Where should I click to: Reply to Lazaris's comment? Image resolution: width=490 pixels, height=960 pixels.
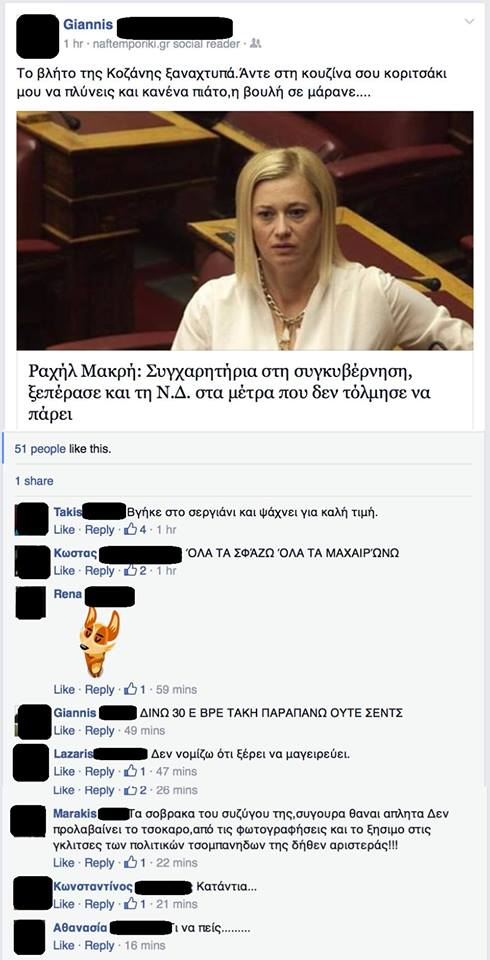(99, 771)
